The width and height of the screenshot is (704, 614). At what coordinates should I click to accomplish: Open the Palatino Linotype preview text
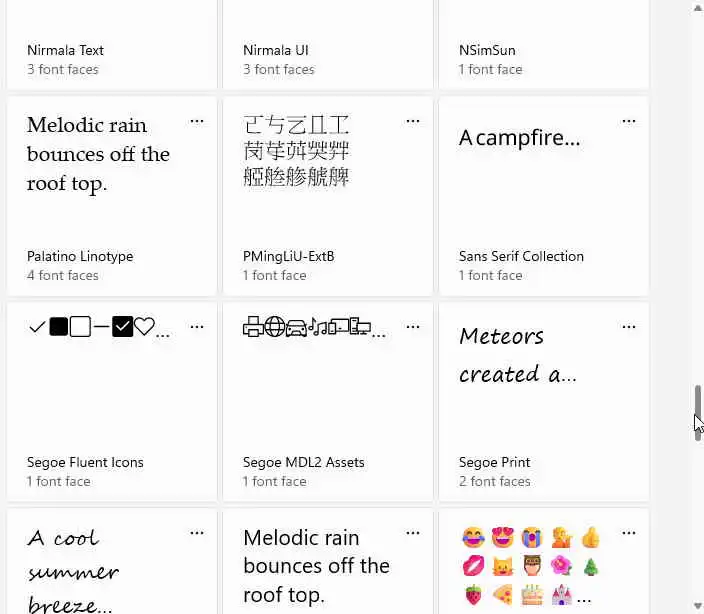(x=98, y=154)
